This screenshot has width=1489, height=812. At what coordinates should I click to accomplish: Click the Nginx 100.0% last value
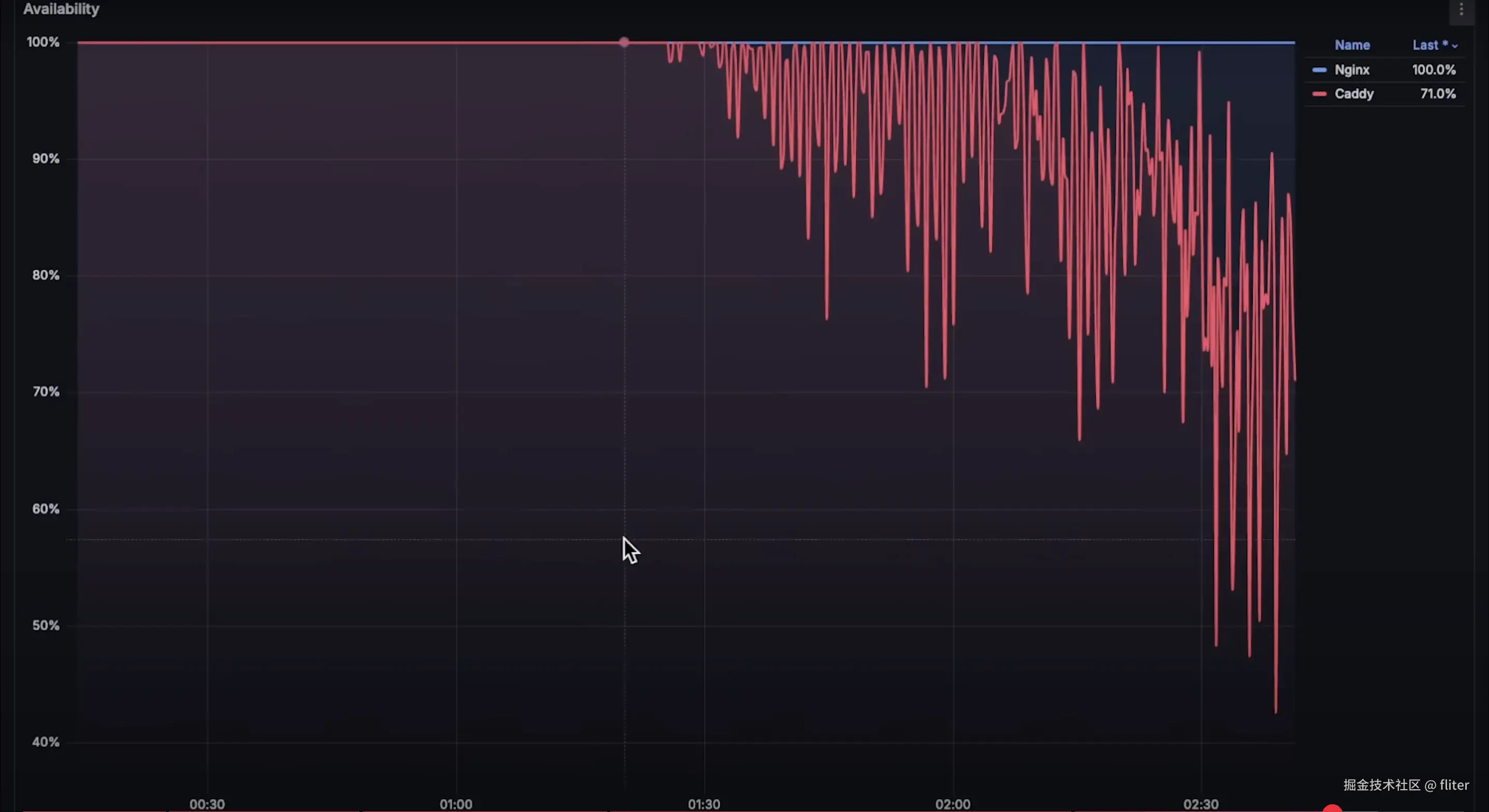pos(1434,70)
